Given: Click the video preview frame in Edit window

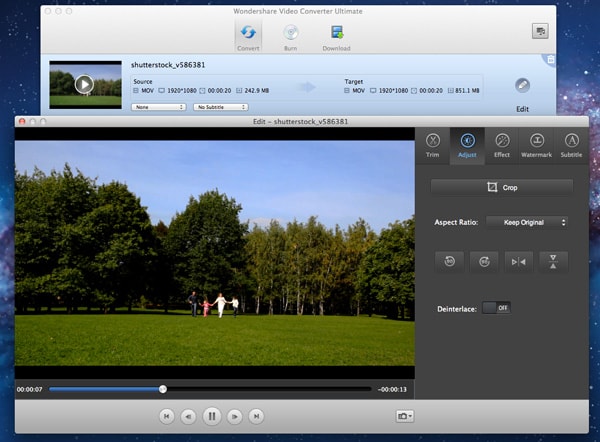Looking at the screenshot, I should pyautogui.click(x=215, y=253).
